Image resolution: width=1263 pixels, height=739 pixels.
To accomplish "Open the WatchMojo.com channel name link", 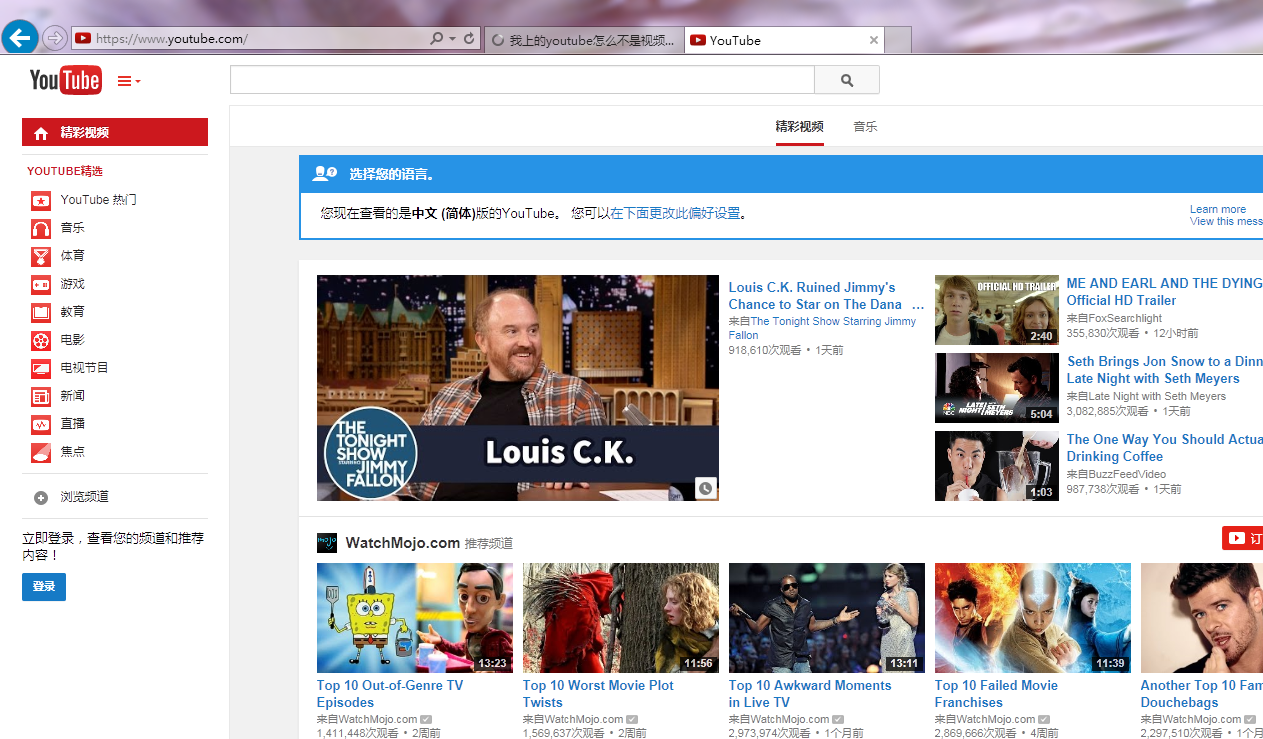I will tap(403, 543).
